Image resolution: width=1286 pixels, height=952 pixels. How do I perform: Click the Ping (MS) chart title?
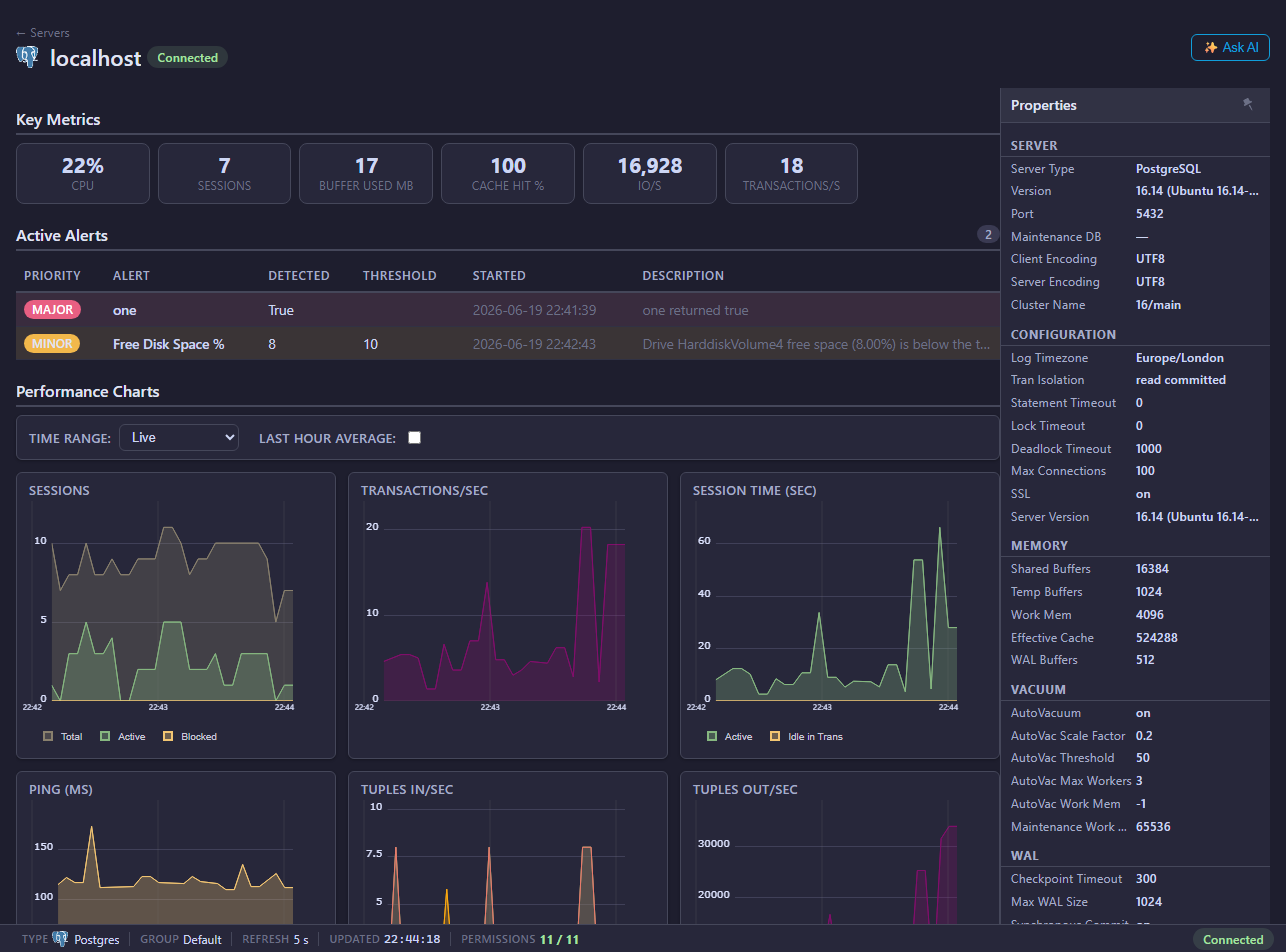pyautogui.click(x=61, y=790)
